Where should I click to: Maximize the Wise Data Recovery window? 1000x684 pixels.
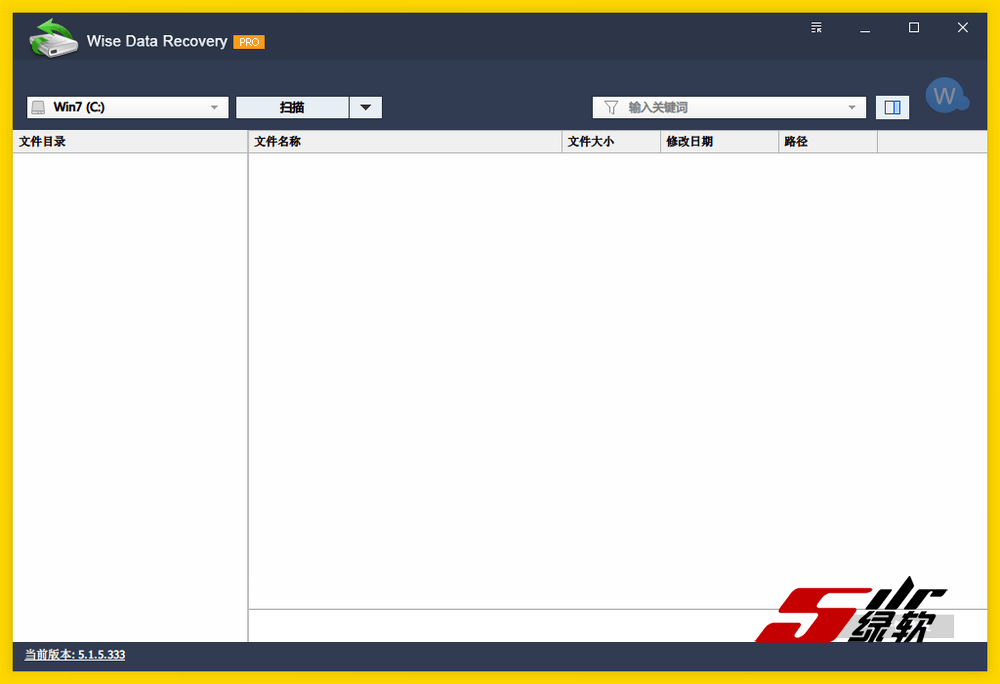point(913,28)
